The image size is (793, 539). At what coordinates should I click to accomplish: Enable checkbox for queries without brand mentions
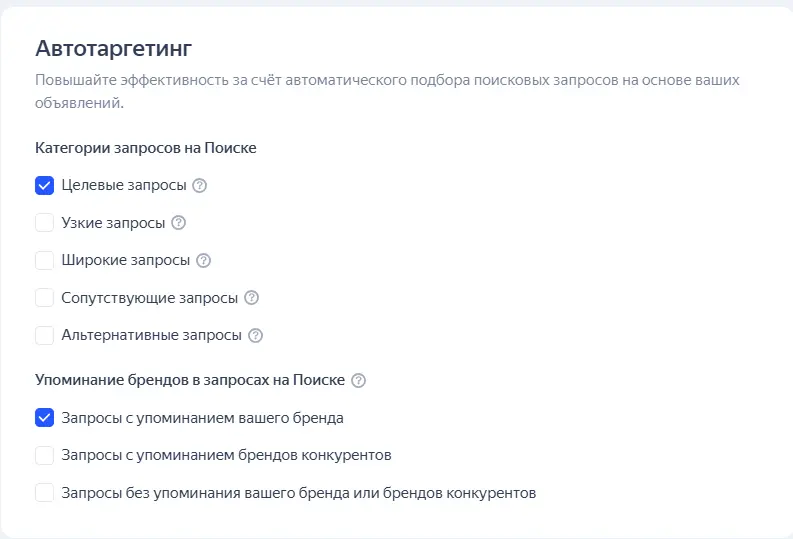point(45,493)
